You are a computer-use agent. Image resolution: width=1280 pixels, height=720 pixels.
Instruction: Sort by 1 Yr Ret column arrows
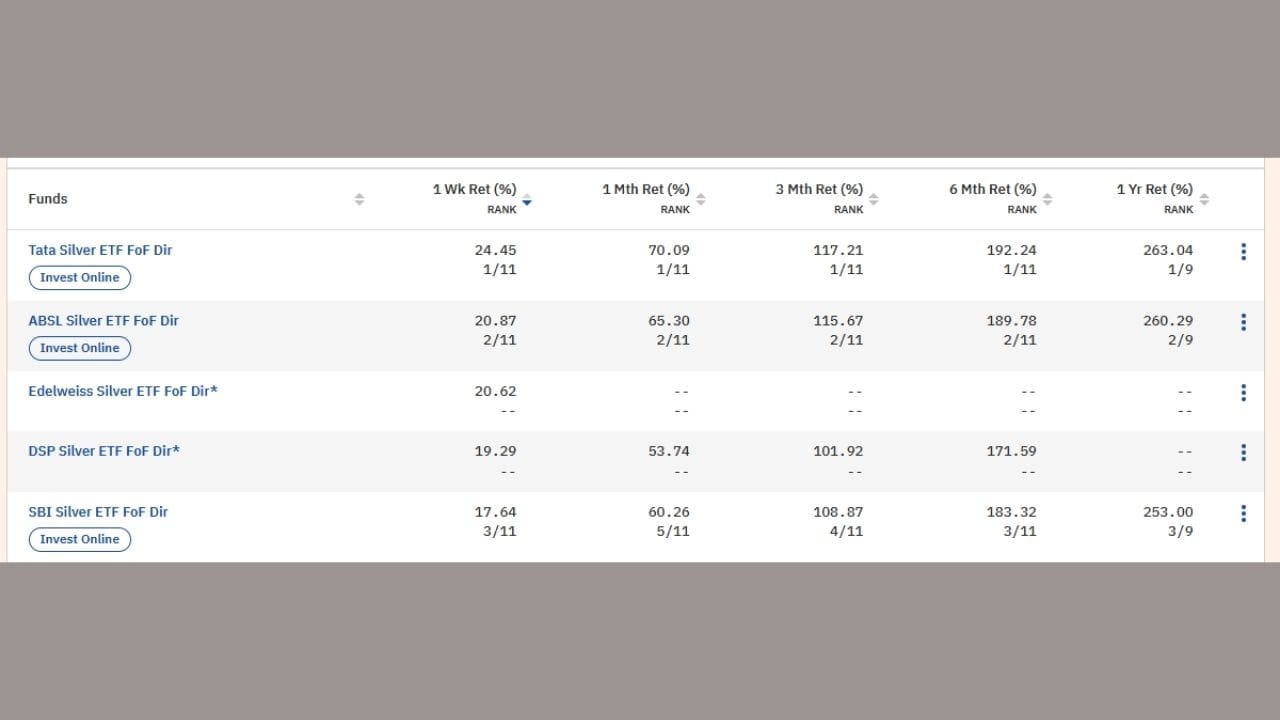coord(1204,199)
